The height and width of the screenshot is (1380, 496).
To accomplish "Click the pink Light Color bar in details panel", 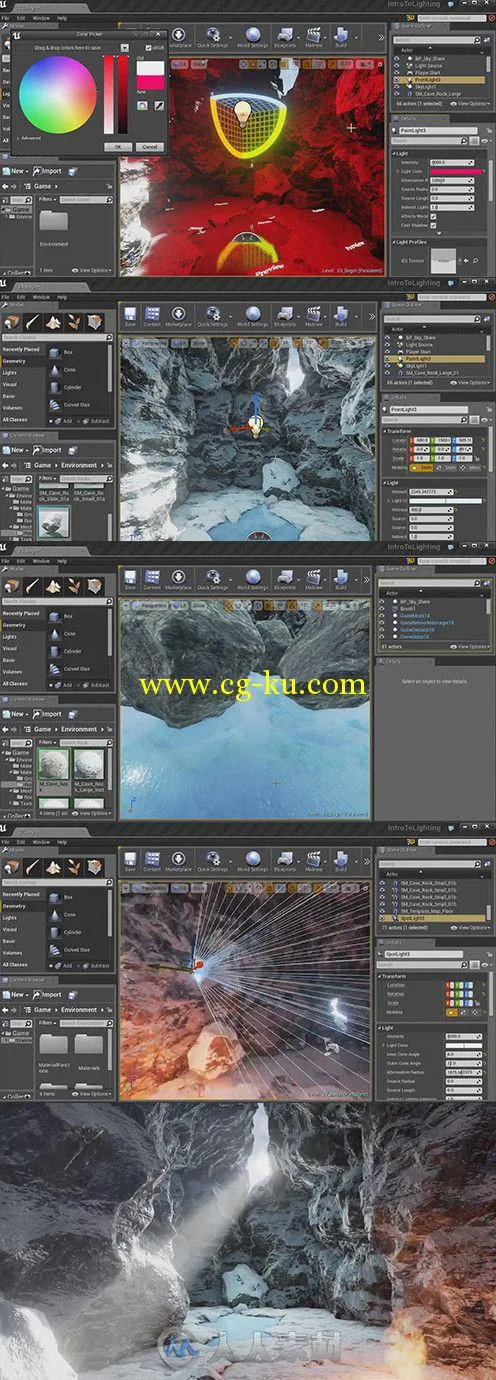I will (458, 171).
